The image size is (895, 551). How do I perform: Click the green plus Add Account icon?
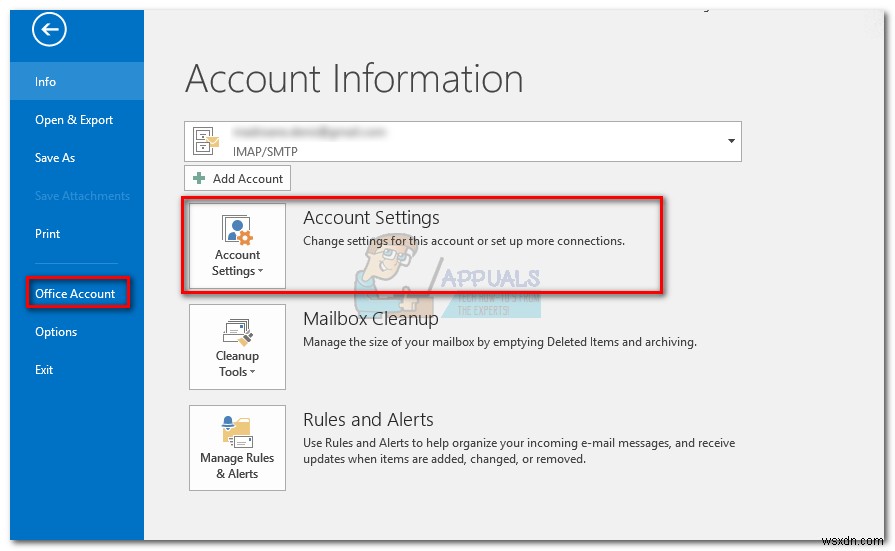point(199,178)
